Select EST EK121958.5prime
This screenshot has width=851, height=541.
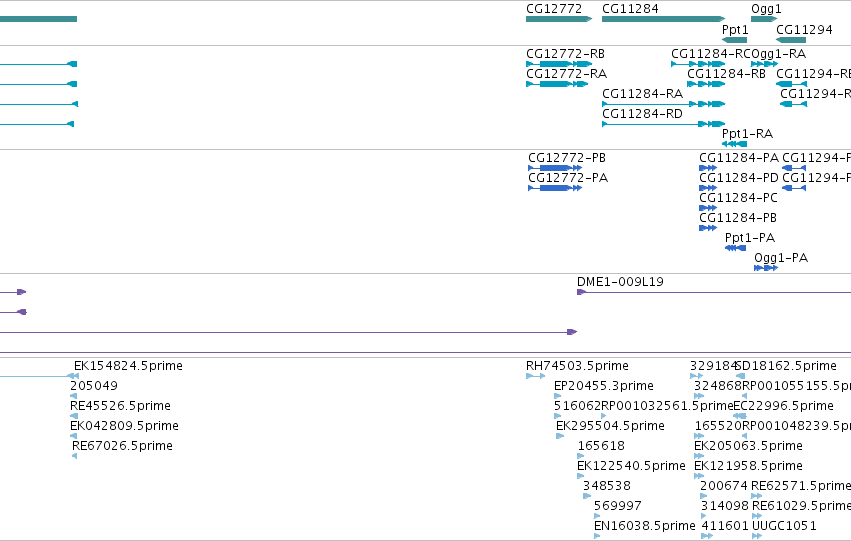pos(748,466)
